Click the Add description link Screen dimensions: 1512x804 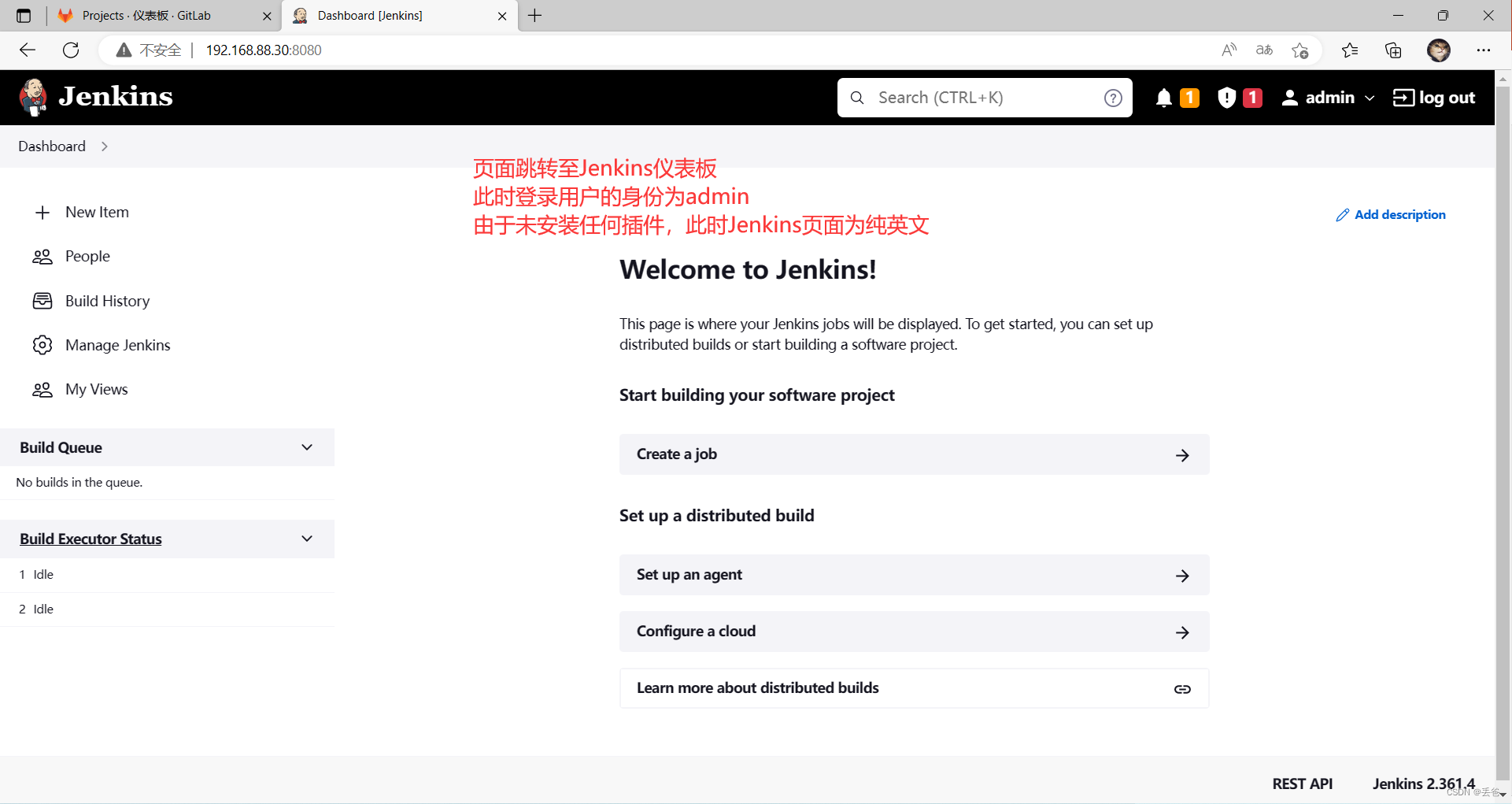pos(1391,214)
